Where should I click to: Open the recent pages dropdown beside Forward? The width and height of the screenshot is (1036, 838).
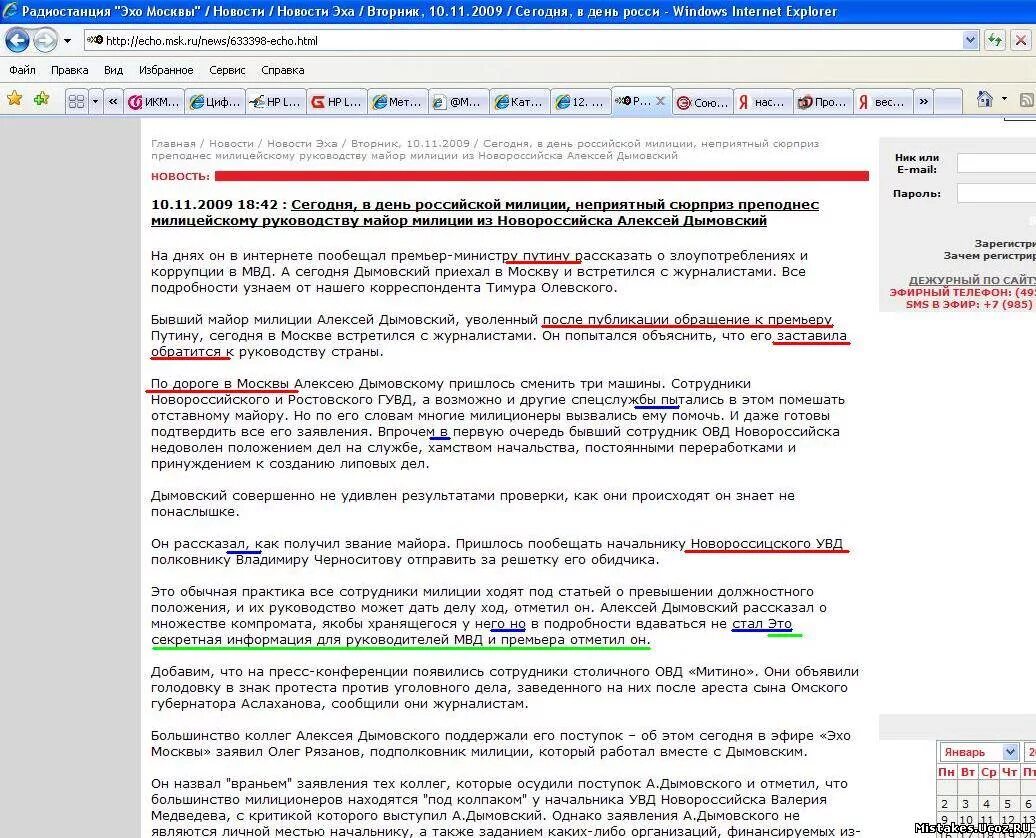coord(67,41)
